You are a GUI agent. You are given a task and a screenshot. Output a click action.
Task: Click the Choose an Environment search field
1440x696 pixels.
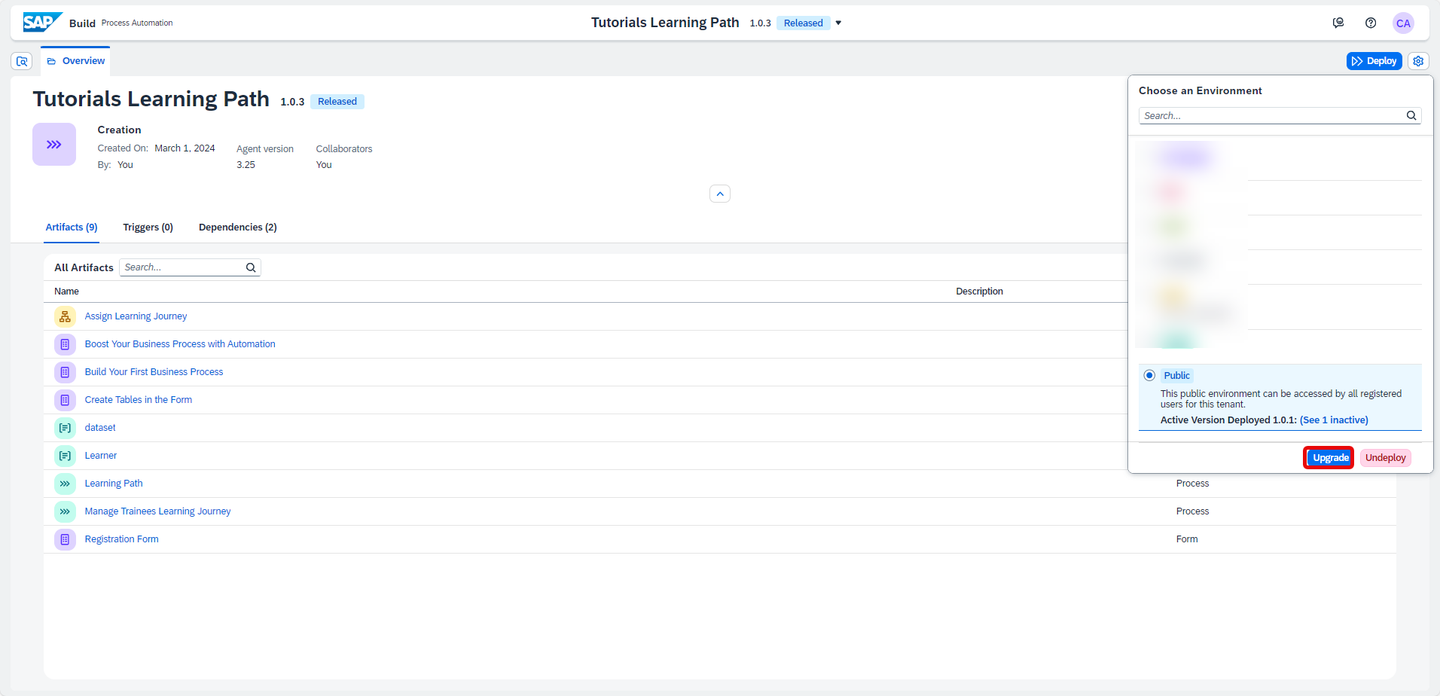click(1280, 116)
